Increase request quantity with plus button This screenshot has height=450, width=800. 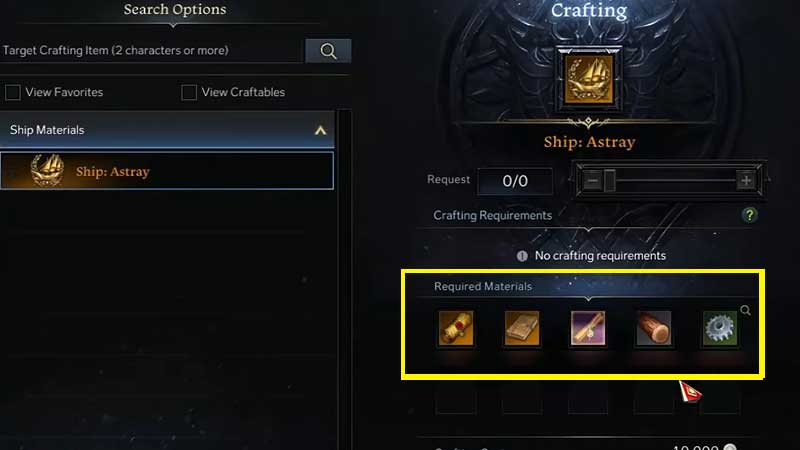coord(746,180)
